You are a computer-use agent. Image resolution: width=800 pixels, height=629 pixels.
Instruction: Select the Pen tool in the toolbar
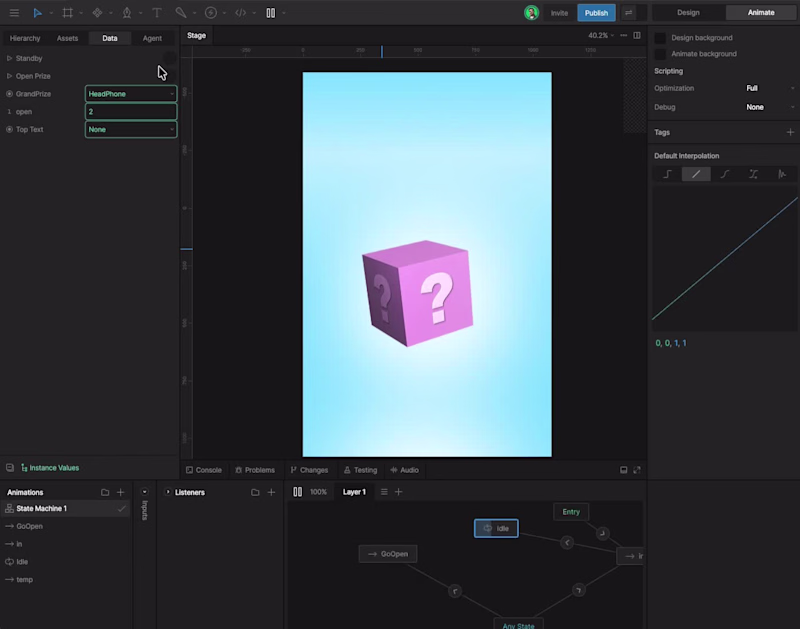(127, 12)
